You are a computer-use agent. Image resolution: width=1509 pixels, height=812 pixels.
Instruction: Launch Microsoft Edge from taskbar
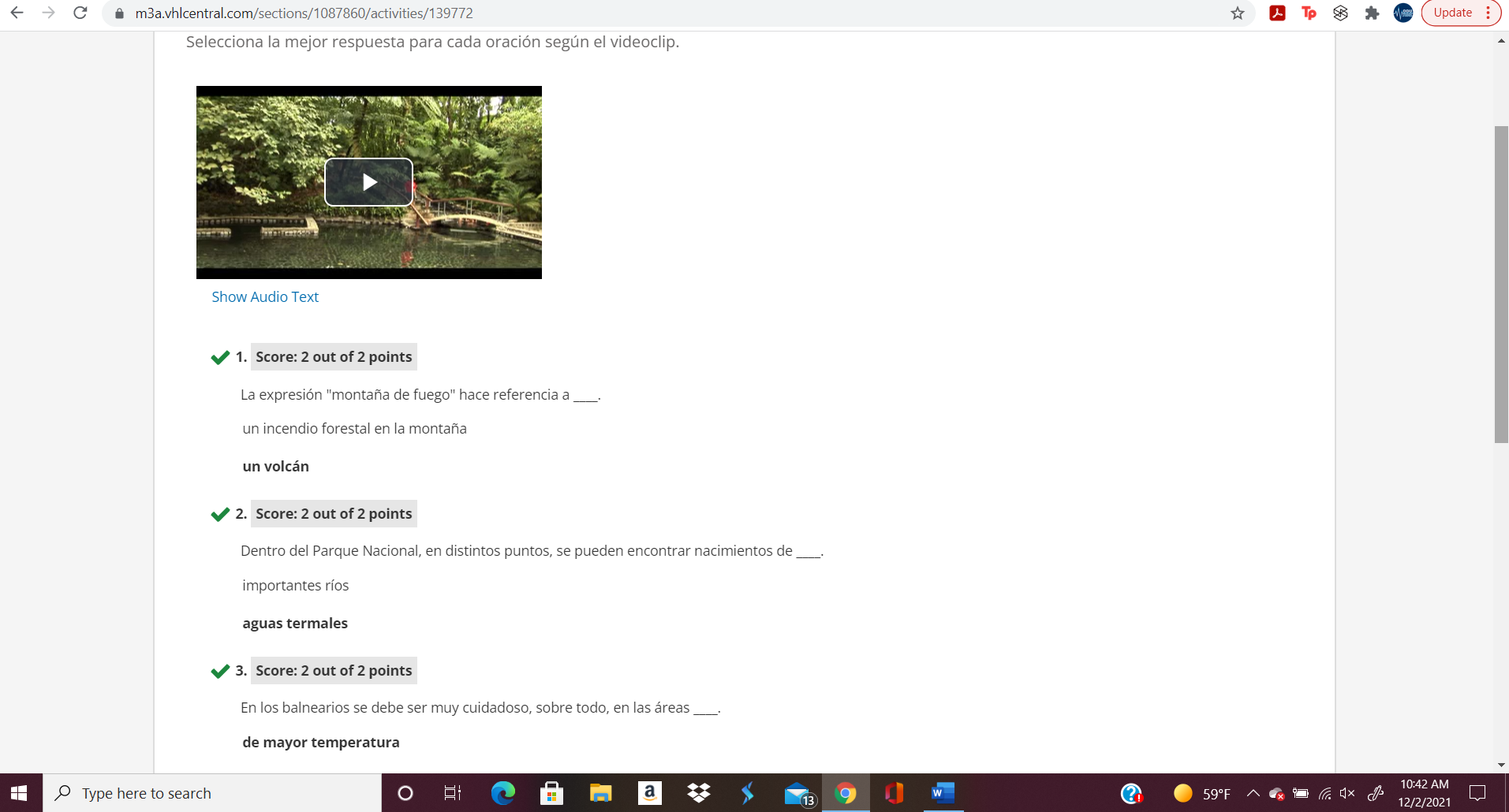tap(502, 793)
